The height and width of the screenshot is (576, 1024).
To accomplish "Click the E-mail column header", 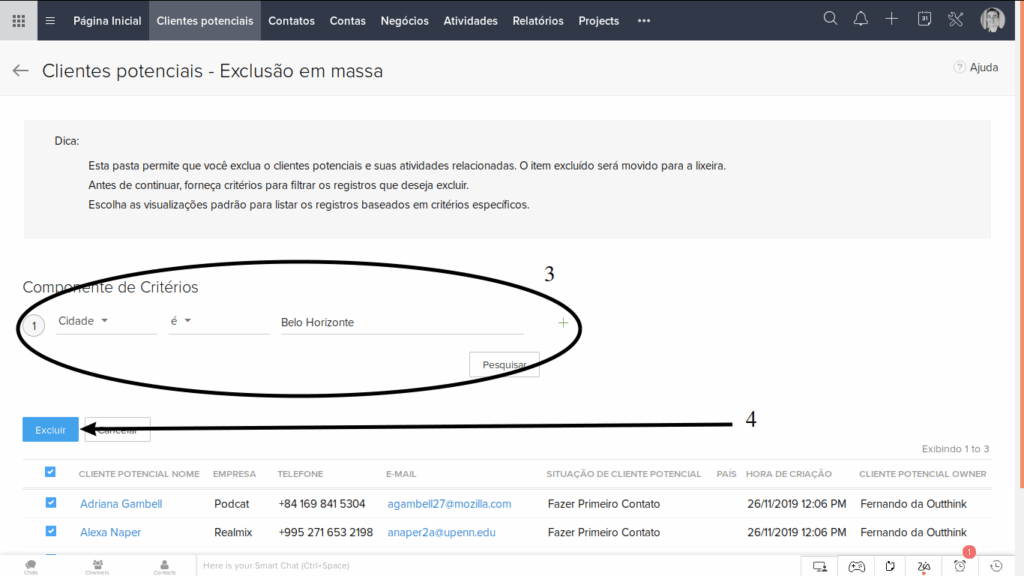I will click(x=401, y=473).
